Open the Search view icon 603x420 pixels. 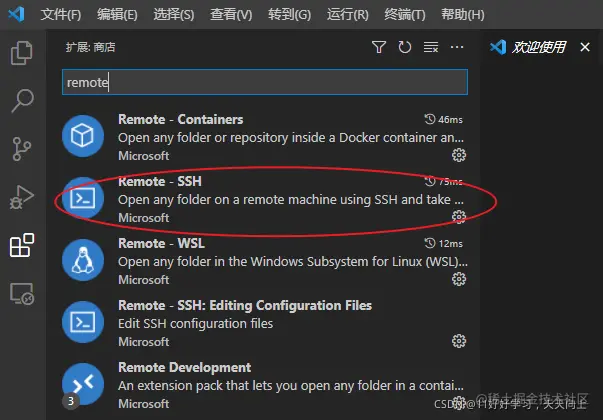click(x=22, y=100)
